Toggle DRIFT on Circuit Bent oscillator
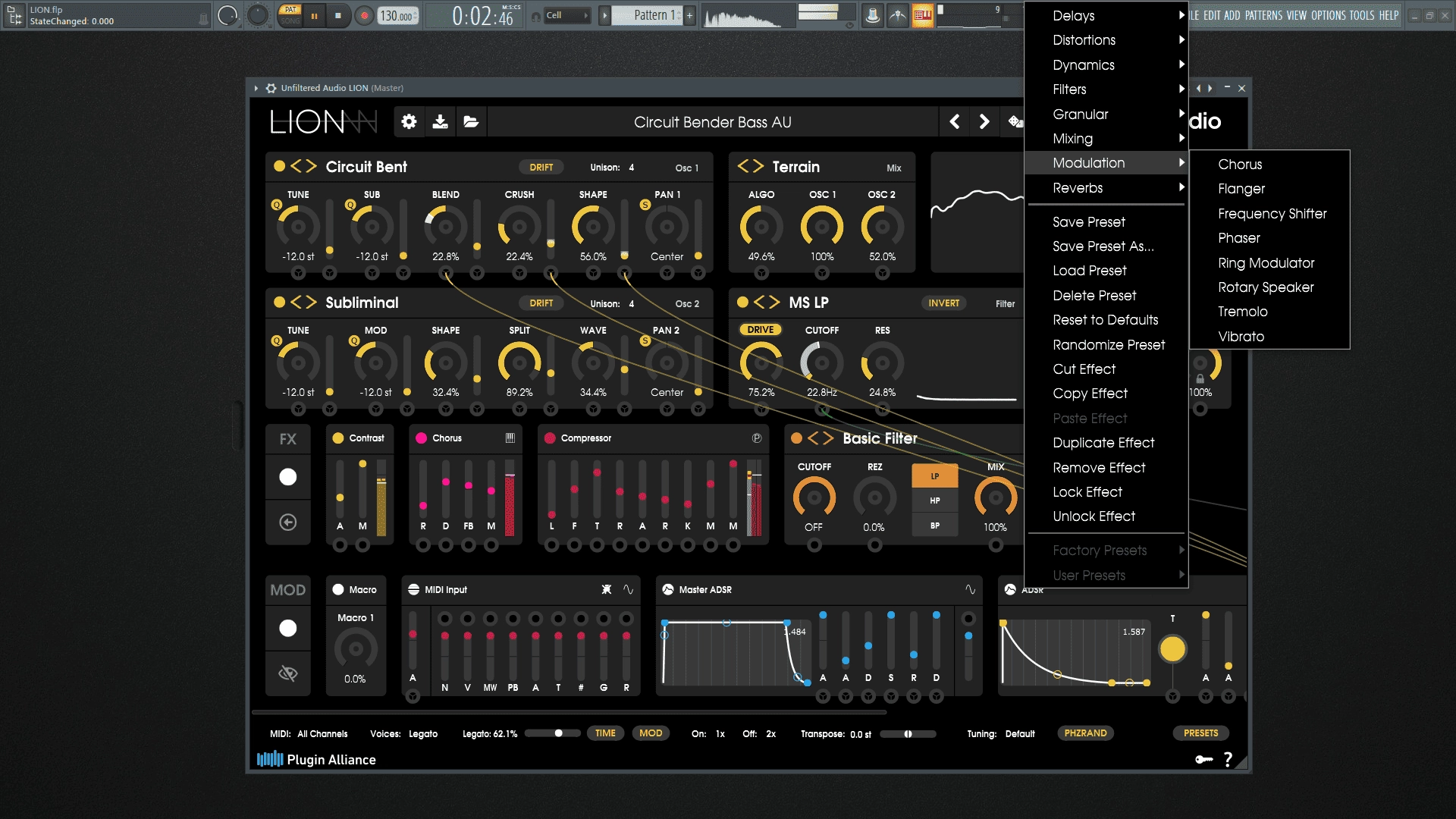1456x819 pixels. 541,167
